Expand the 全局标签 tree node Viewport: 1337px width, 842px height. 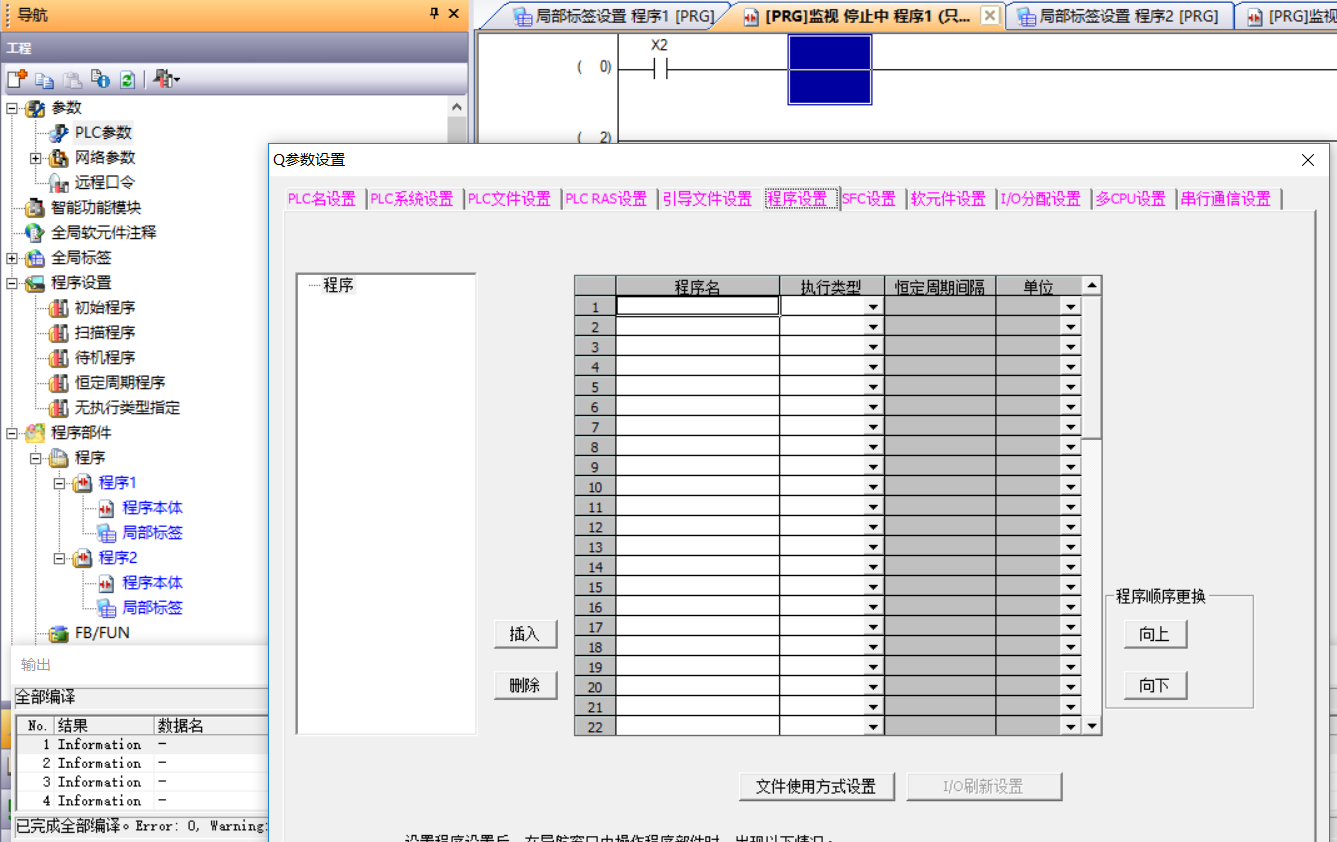point(12,258)
